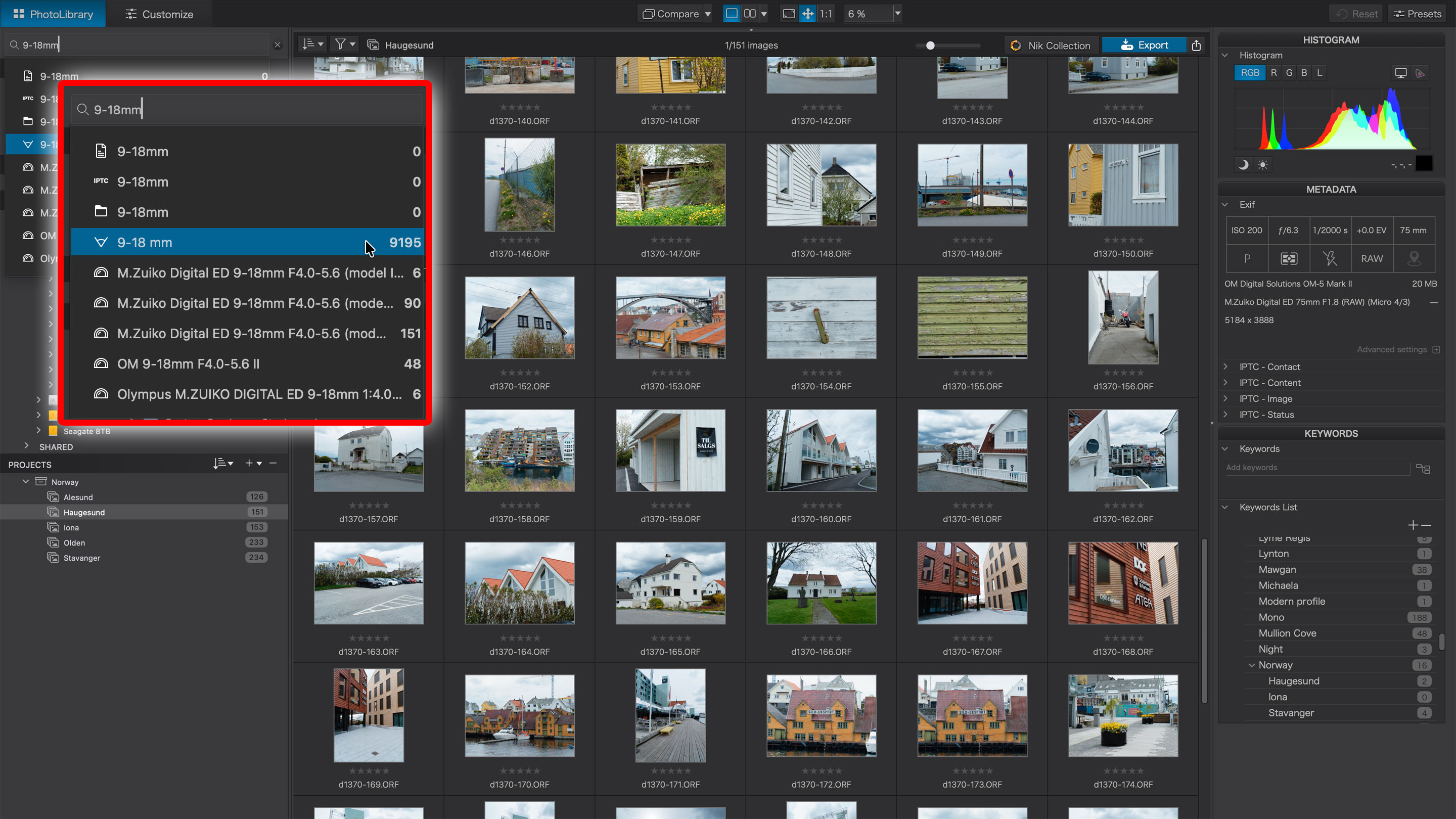Collapse the Norway project group
This screenshot has width=1456, height=819.
[x=26, y=482]
